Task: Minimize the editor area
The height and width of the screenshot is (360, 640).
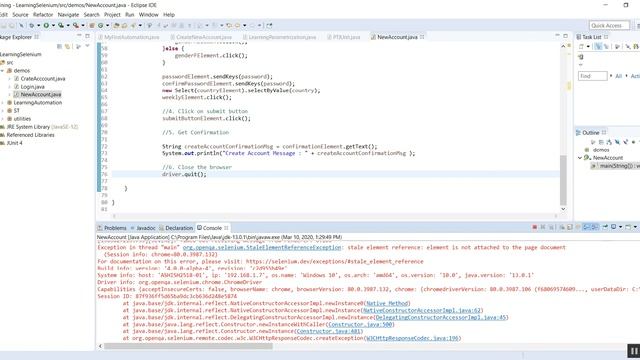Action: (557, 36)
